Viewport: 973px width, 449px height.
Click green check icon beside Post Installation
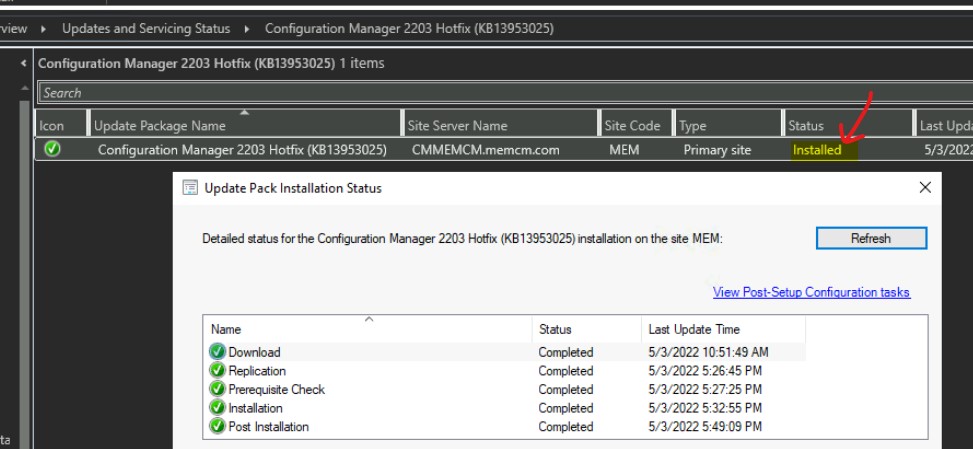[217, 427]
